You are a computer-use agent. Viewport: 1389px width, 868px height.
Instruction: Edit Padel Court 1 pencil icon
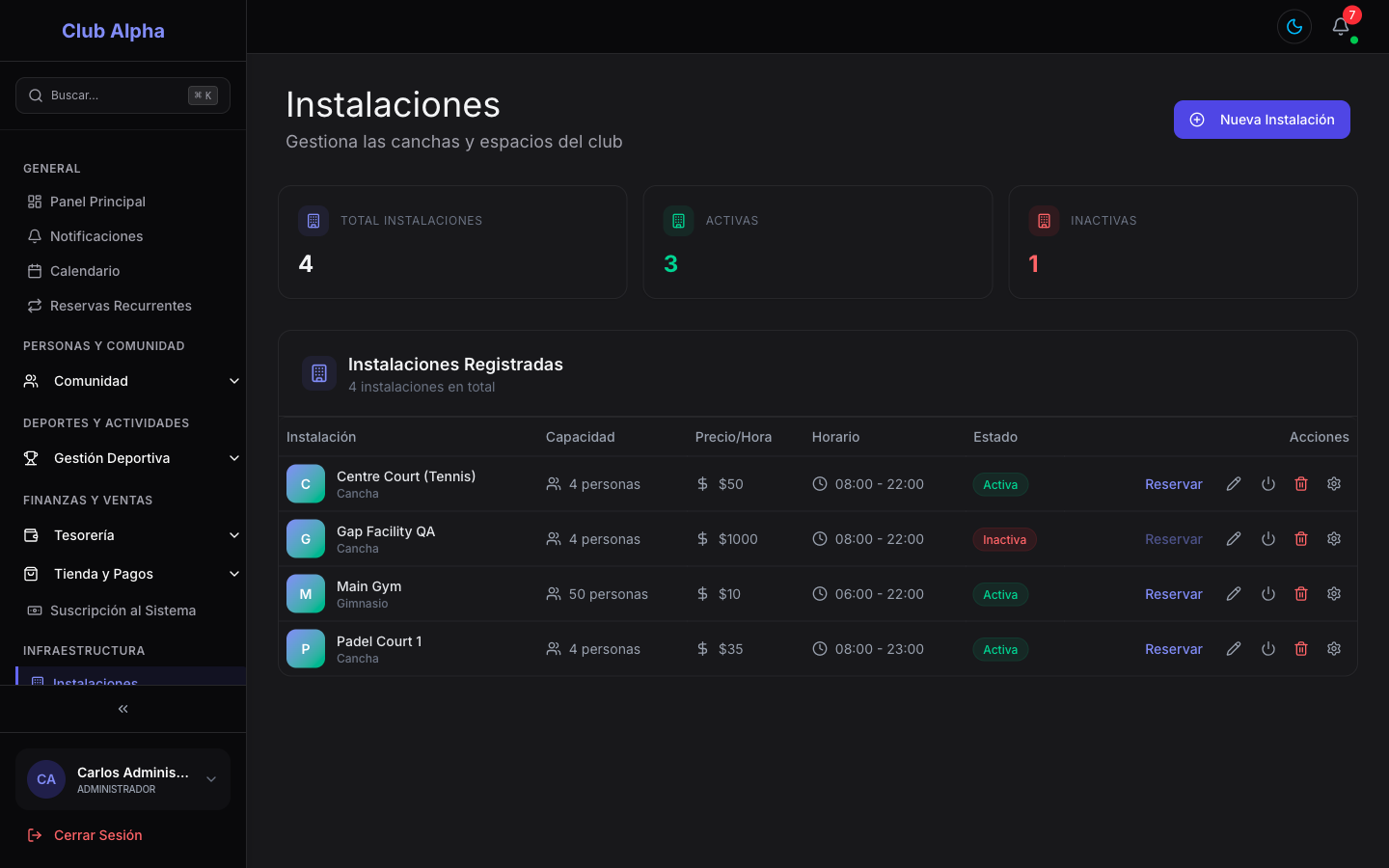(x=1234, y=649)
